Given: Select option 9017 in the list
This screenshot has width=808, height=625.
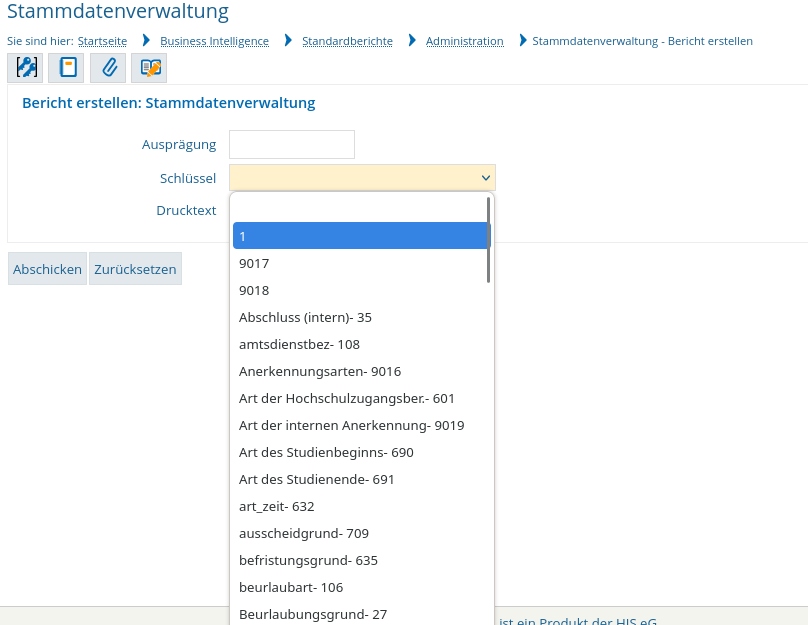Looking at the screenshot, I should [x=361, y=263].
